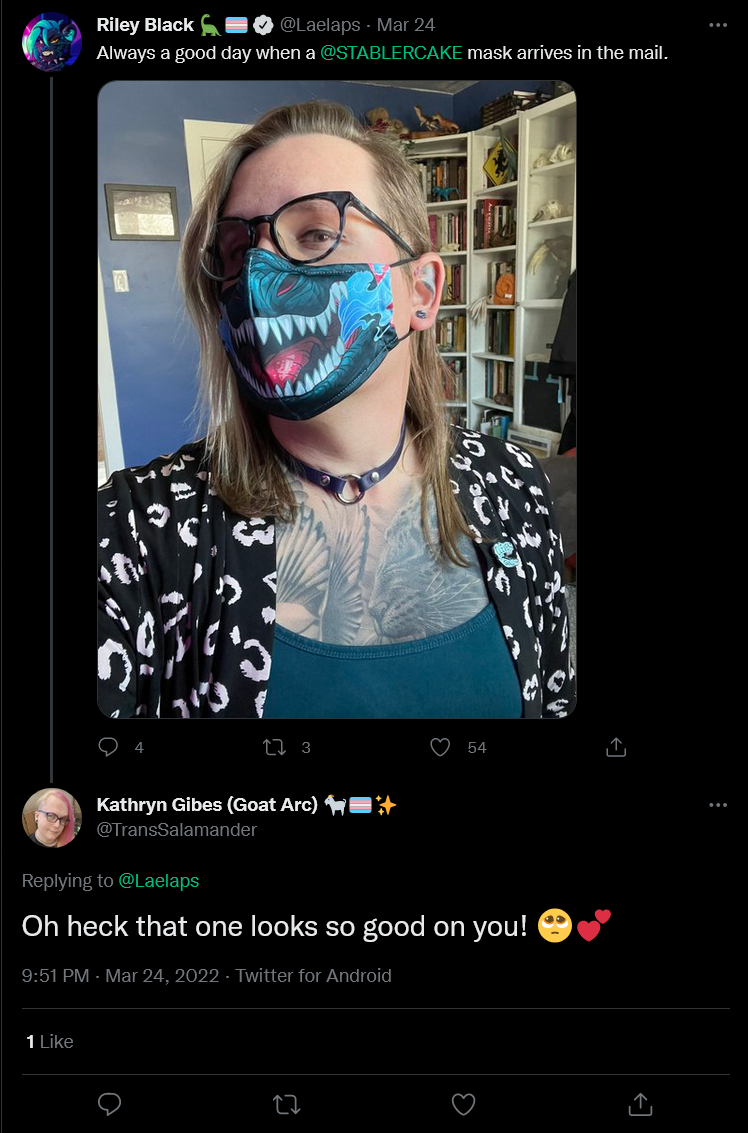Like Kathryn Gibes' reply tweet
748x1133 pixels.
463,1104
